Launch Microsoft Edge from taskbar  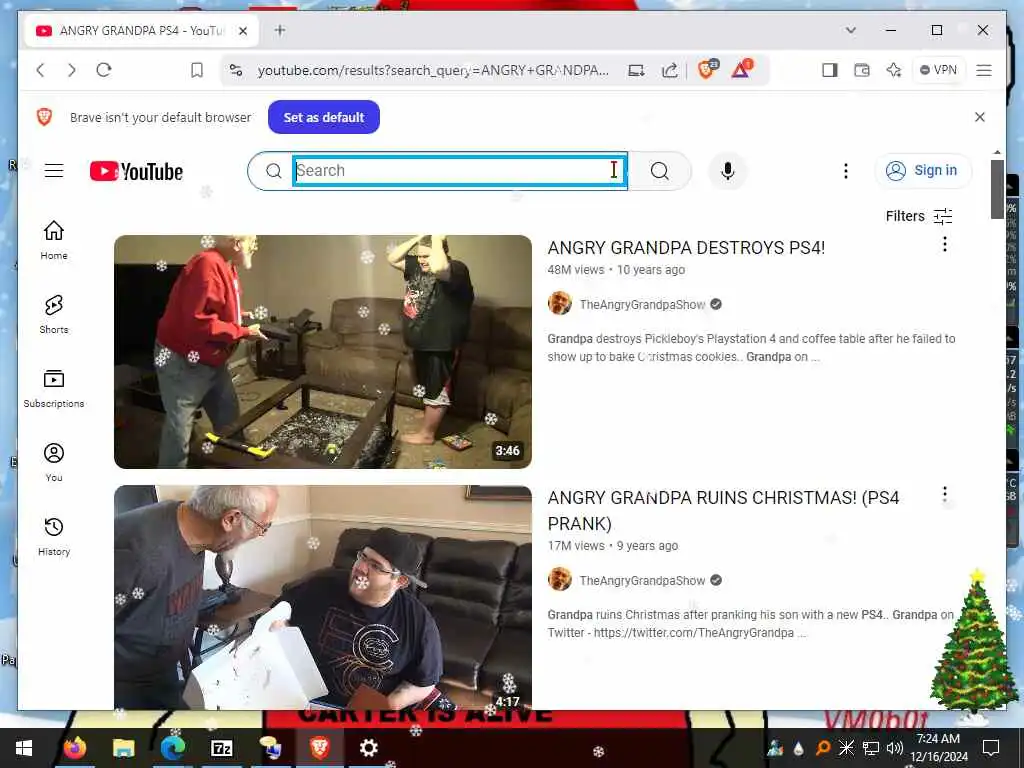tap(172, 748)
